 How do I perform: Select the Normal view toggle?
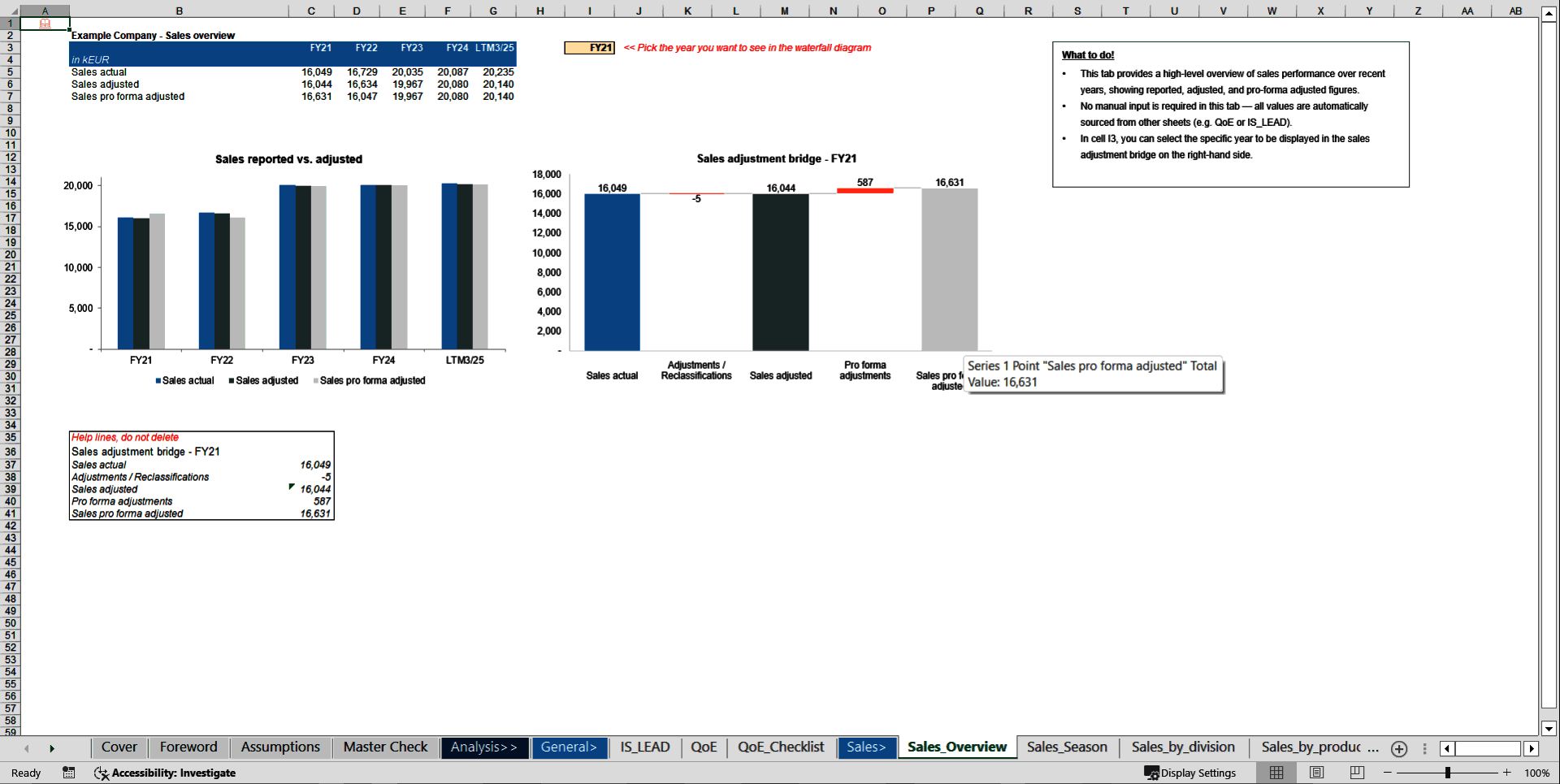(x=1276, y=773)
